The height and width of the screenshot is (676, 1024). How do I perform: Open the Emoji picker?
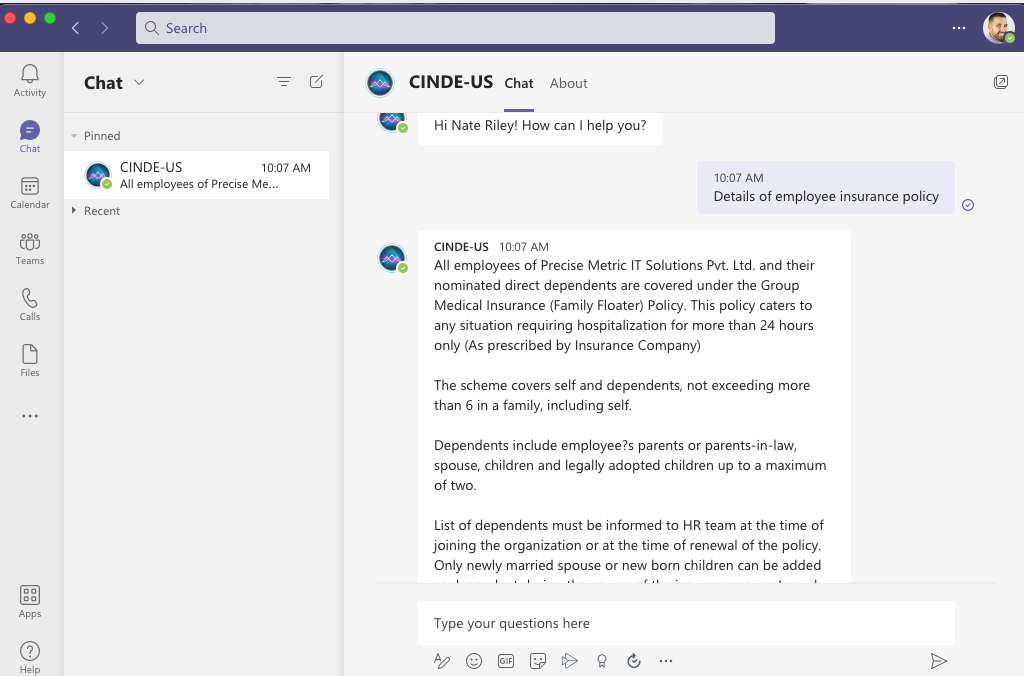point(473,661)
